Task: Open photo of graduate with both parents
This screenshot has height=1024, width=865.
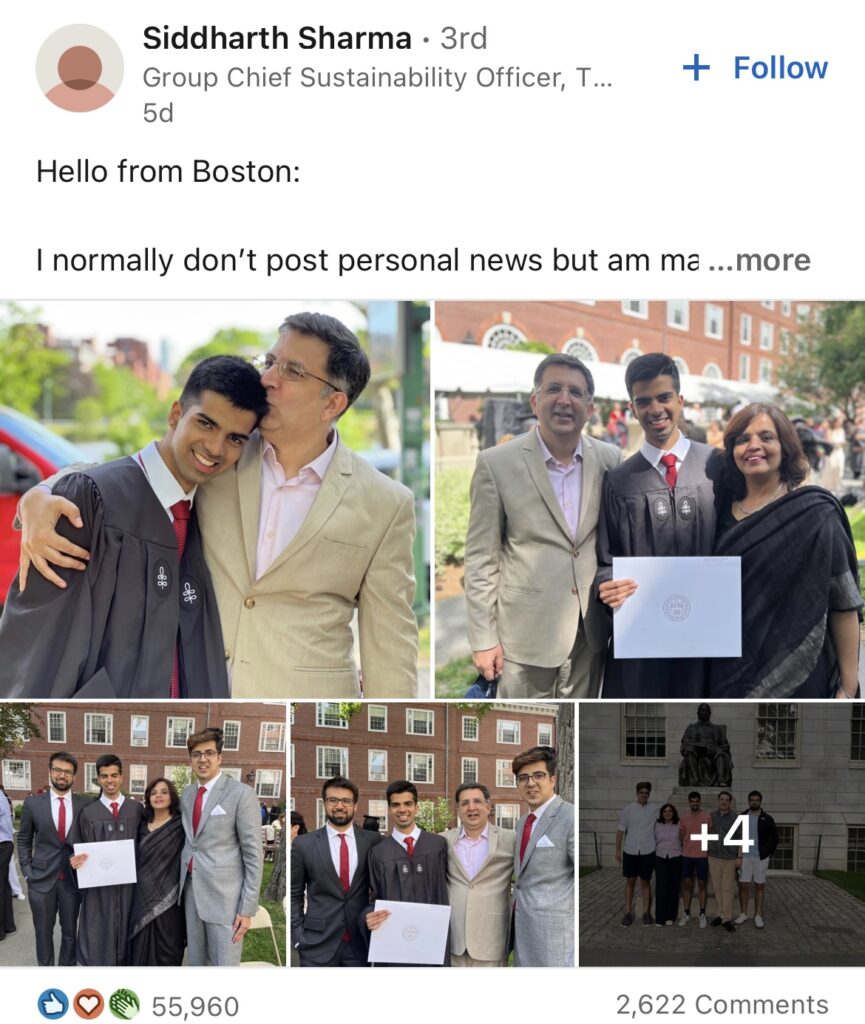Action: pos(650,500)
